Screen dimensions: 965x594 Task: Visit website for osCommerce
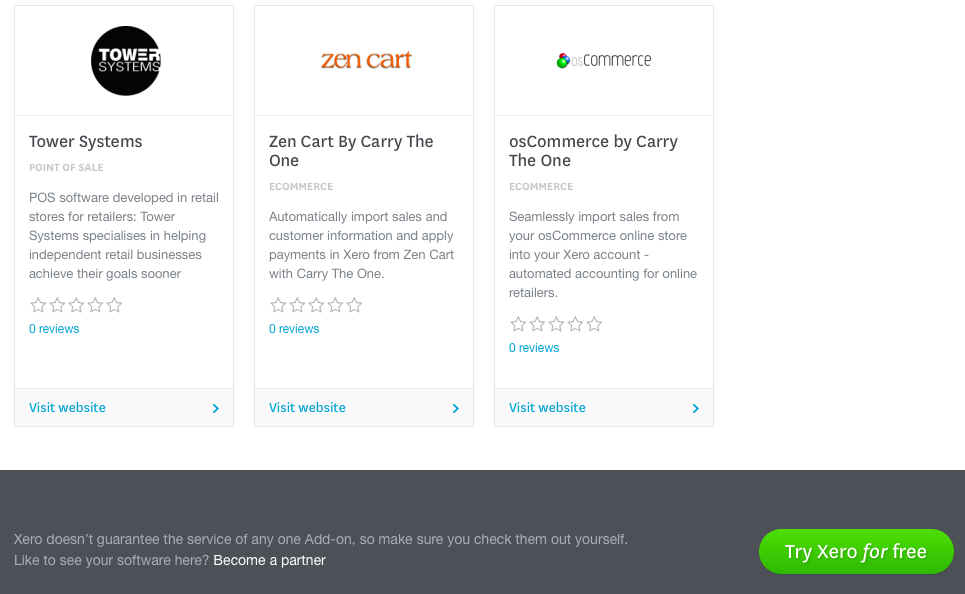click(547, 407)
